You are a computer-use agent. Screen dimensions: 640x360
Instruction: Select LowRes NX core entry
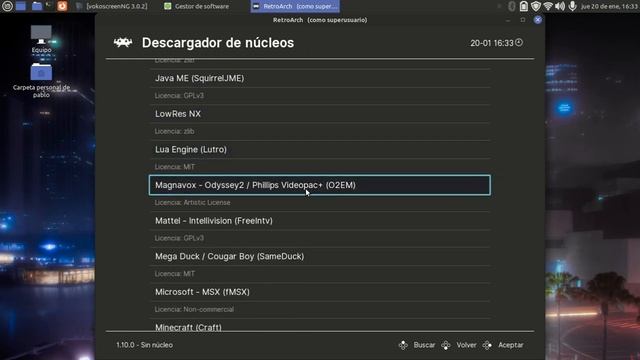click(320, 114)
